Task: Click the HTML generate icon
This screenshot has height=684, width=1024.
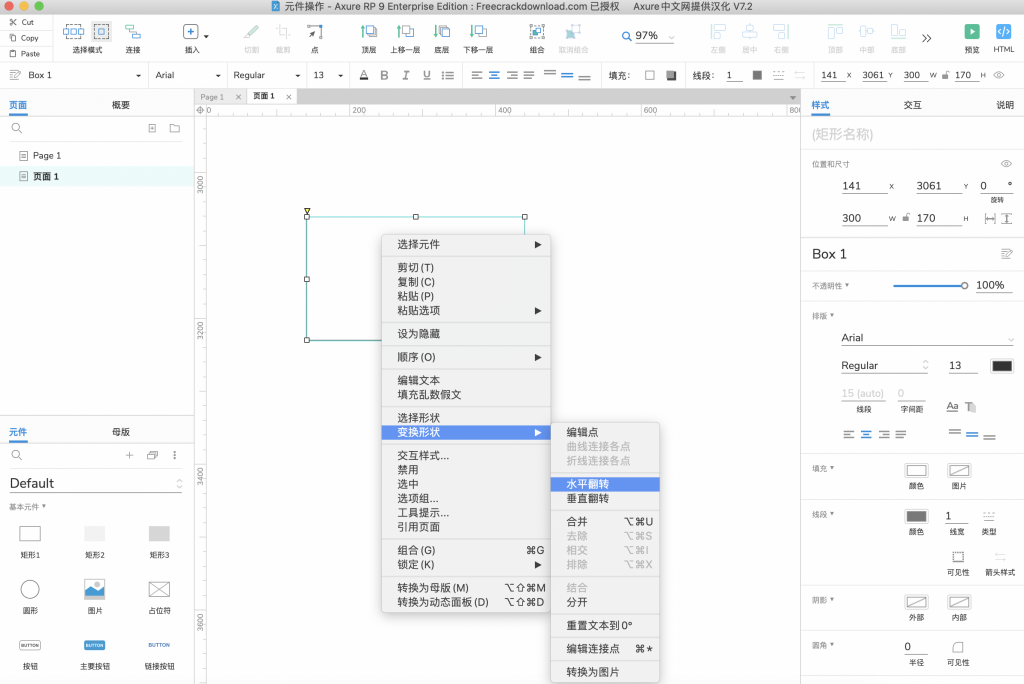Action: coord(1003,32)
